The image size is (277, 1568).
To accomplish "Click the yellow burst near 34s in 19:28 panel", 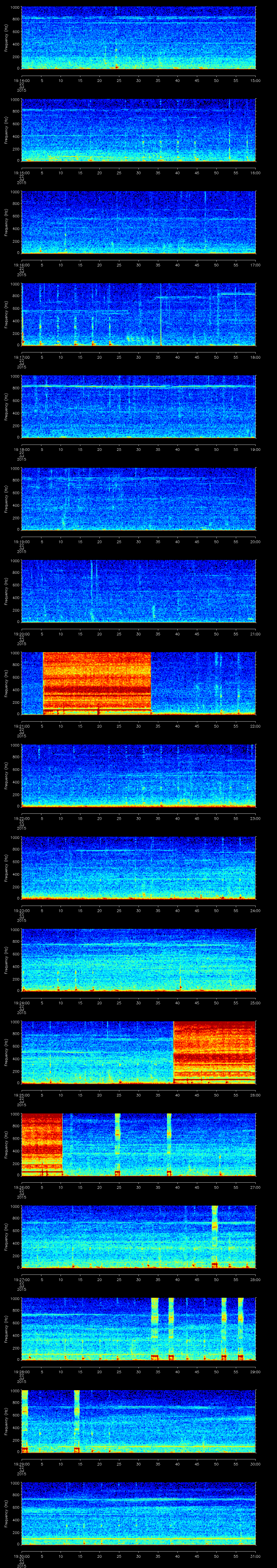I will click(x=155, y=1329).
